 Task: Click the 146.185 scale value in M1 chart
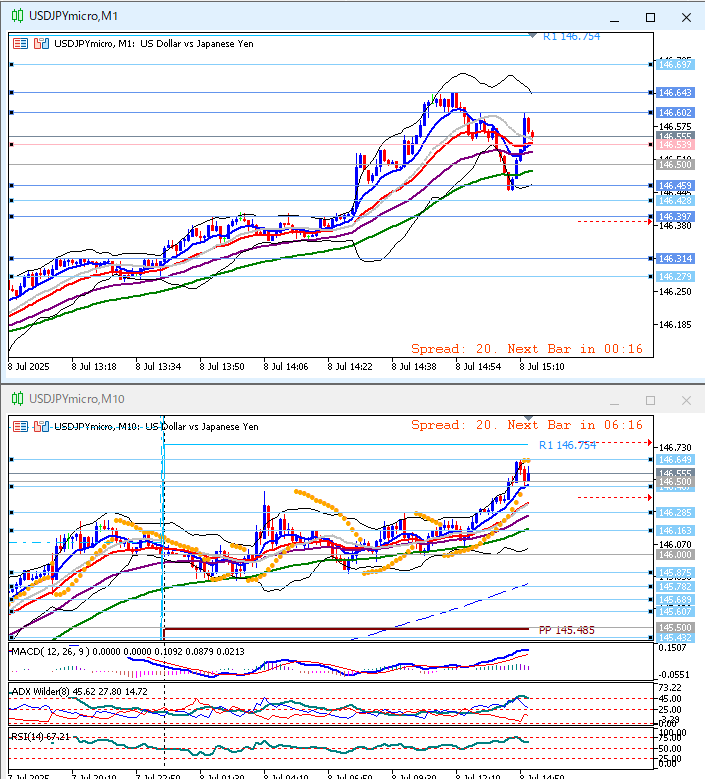click(675, 325)
